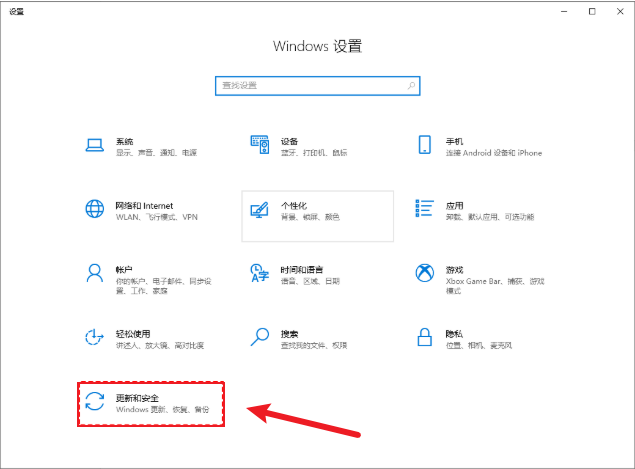The width and height of the screenshot is (635, 469).
Task: Open the 系统 laptop icon
Action: 94,145
